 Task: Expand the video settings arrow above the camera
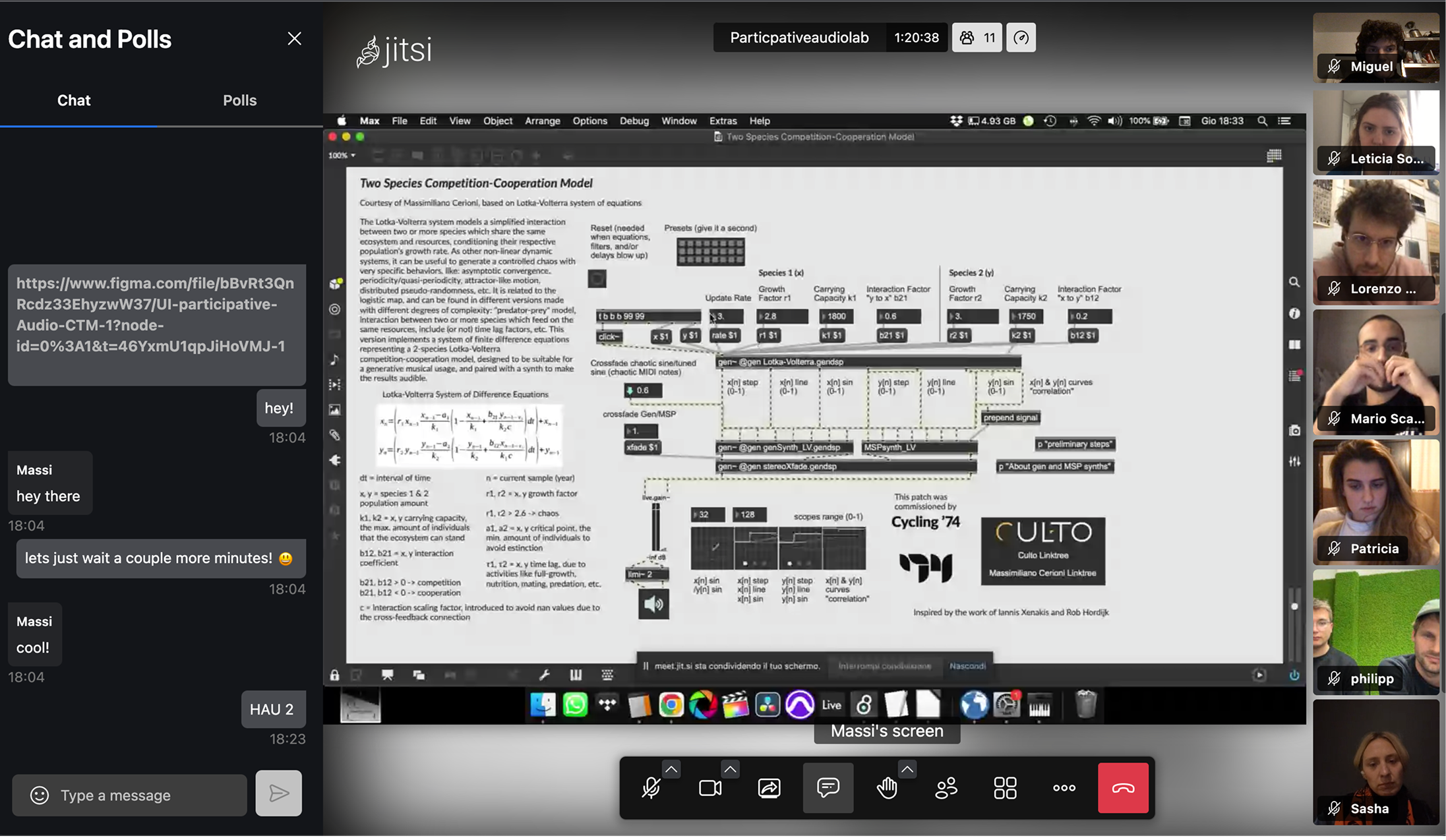coord(730,769)
